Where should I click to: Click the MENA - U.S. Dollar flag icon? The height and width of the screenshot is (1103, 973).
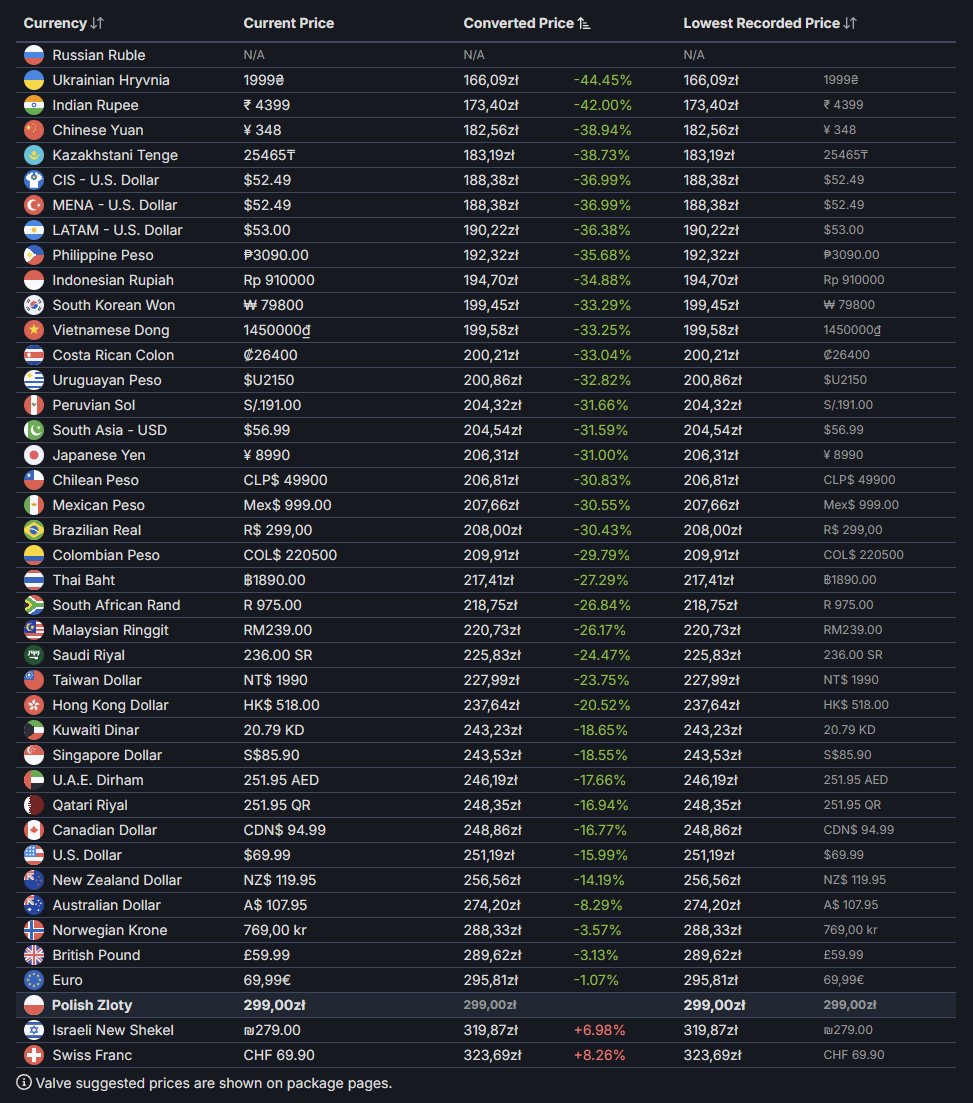click(34, 205)
